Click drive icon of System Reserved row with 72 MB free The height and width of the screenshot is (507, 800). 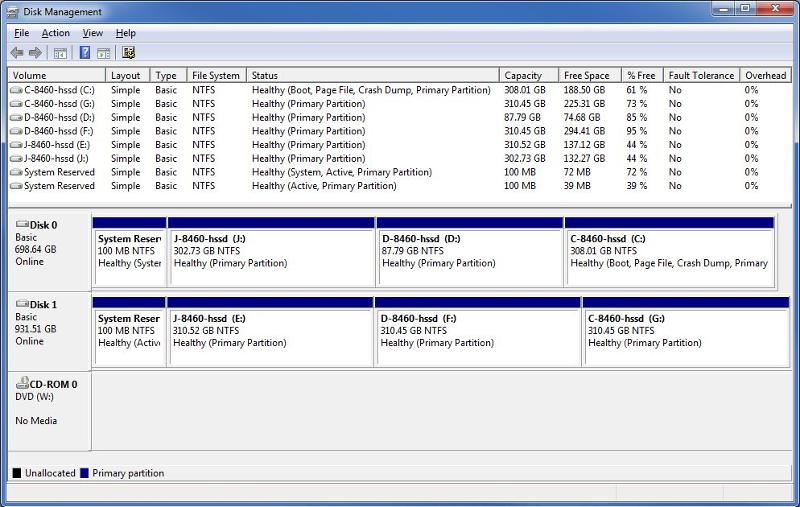[x=16, y=172]
